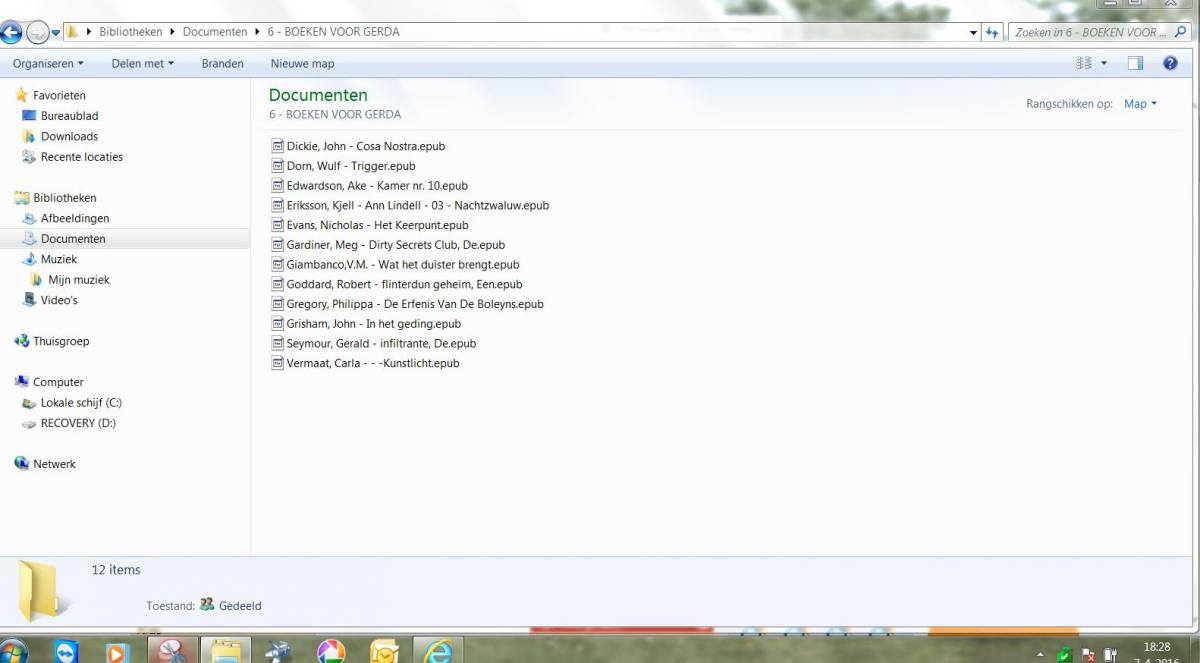Viewport: 1200px width, 663px height.
Task: Click the magnifier icon in search box
Action: (1181, 32)
